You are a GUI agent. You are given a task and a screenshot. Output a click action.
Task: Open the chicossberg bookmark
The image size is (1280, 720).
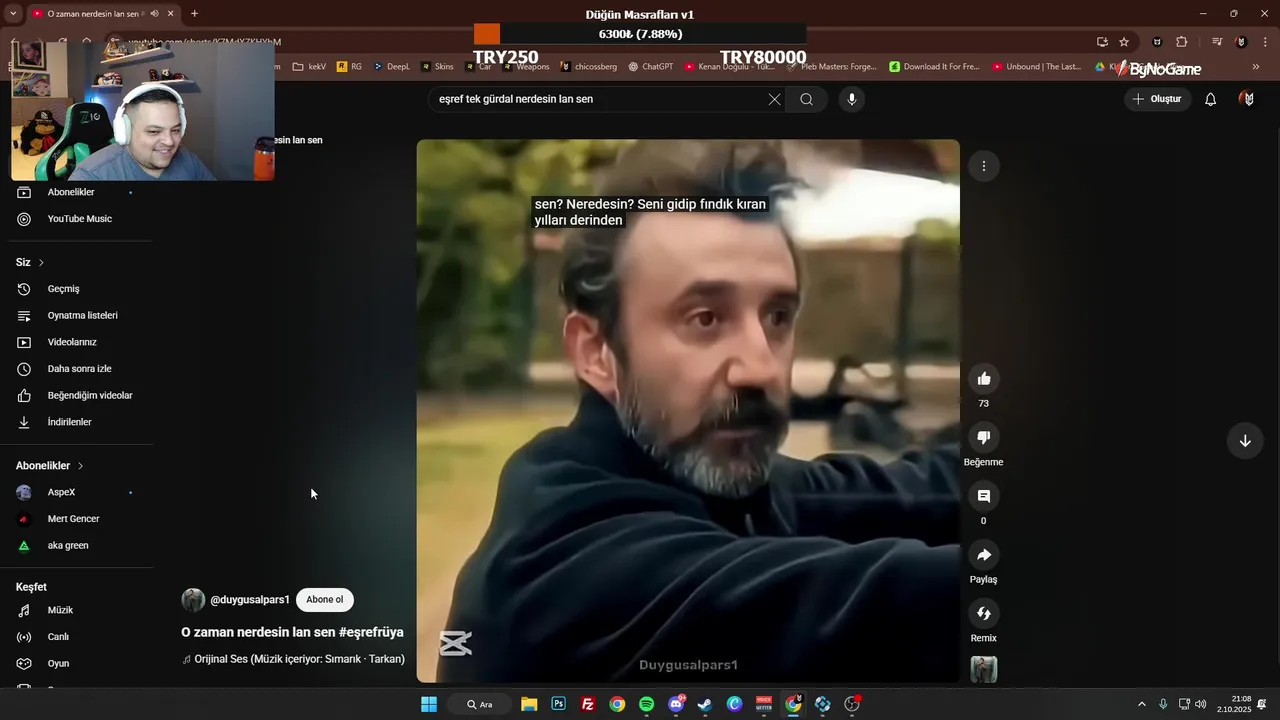pyautogui.click(x=589, y=67)
